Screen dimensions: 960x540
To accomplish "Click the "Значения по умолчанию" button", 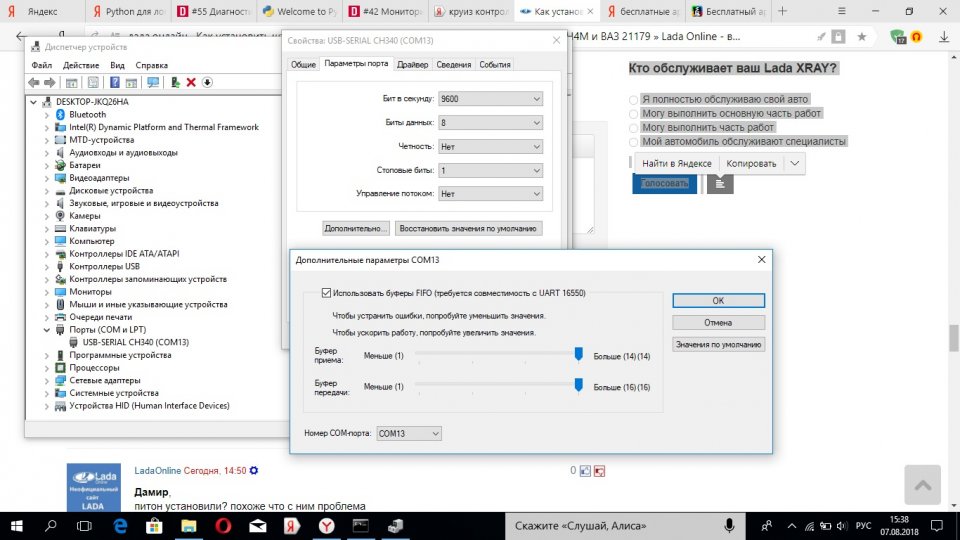I will pos(718,345).
